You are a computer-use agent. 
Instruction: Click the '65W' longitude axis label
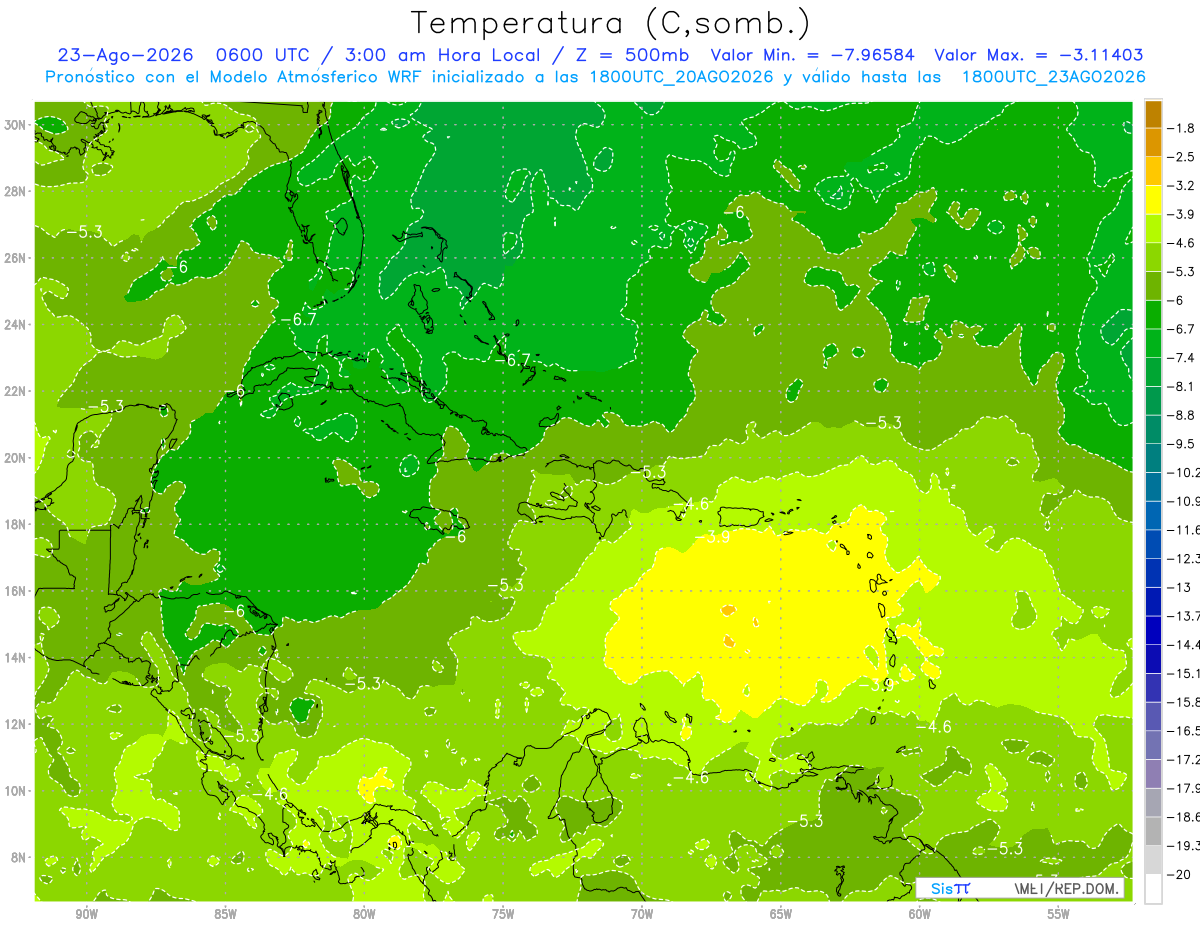coord(781,914)
